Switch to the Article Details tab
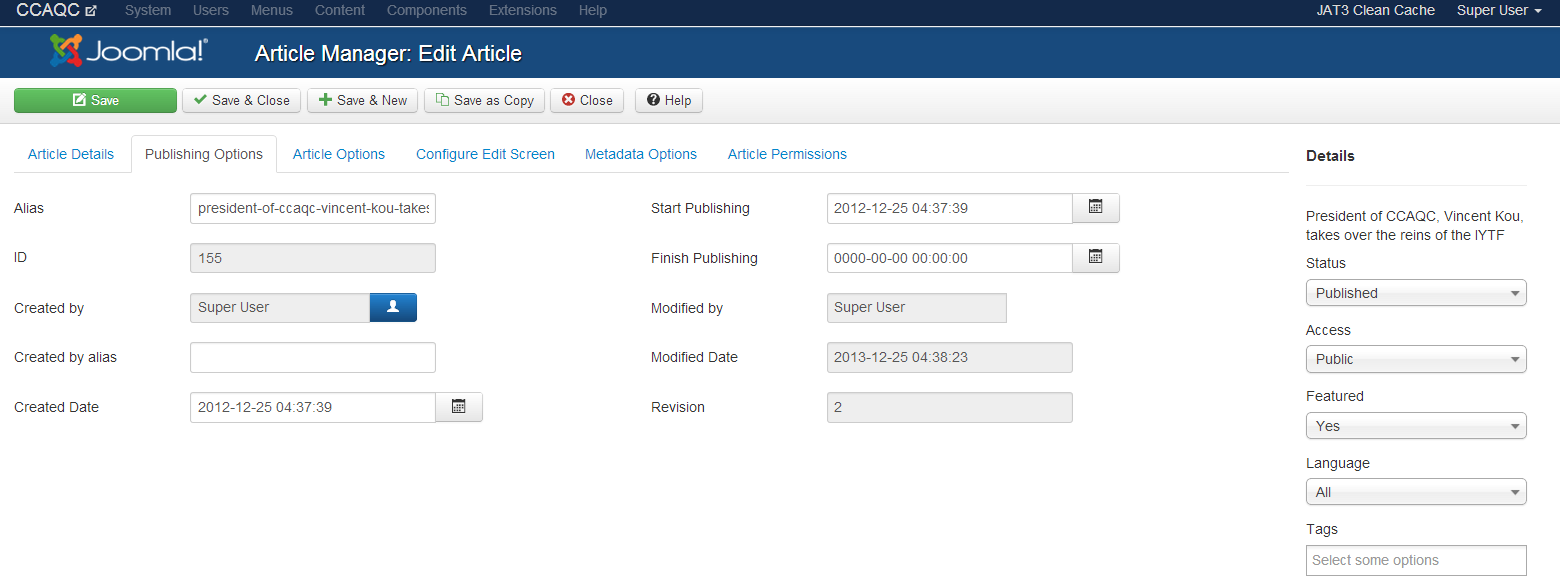The image size is (1560, 582). (x=71, y=154)
